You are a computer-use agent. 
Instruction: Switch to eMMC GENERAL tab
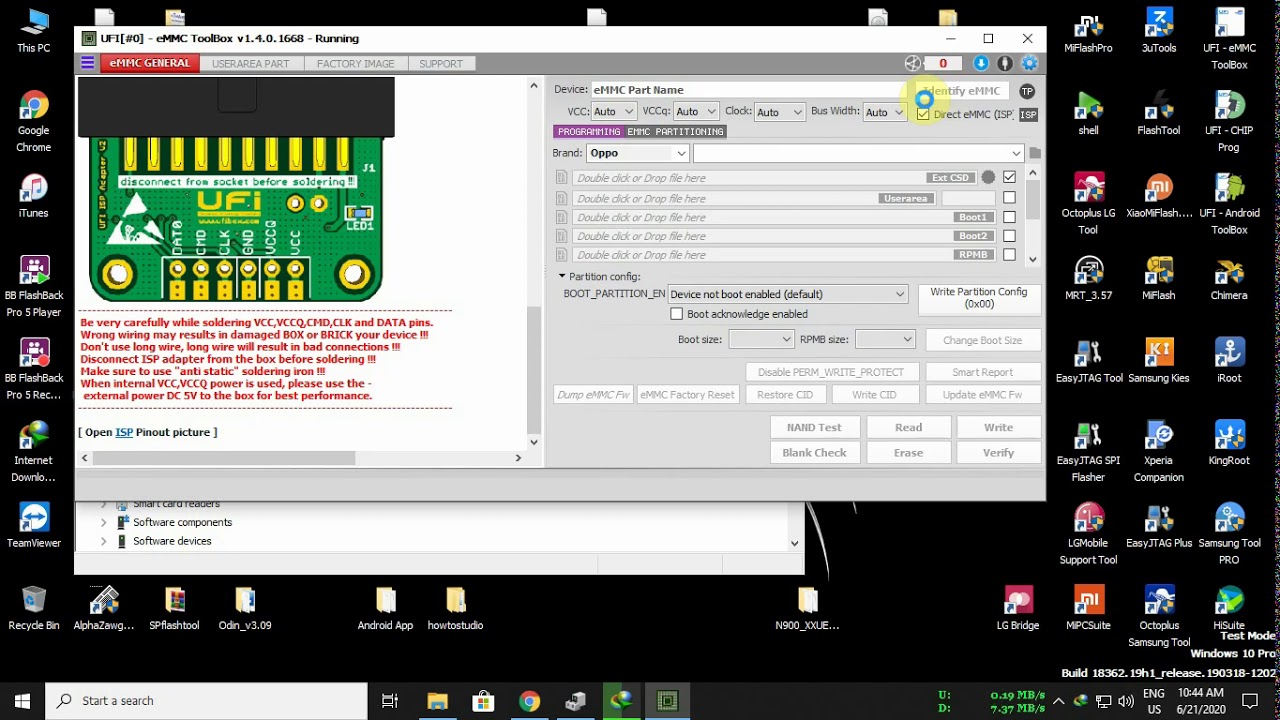[149, 63]
